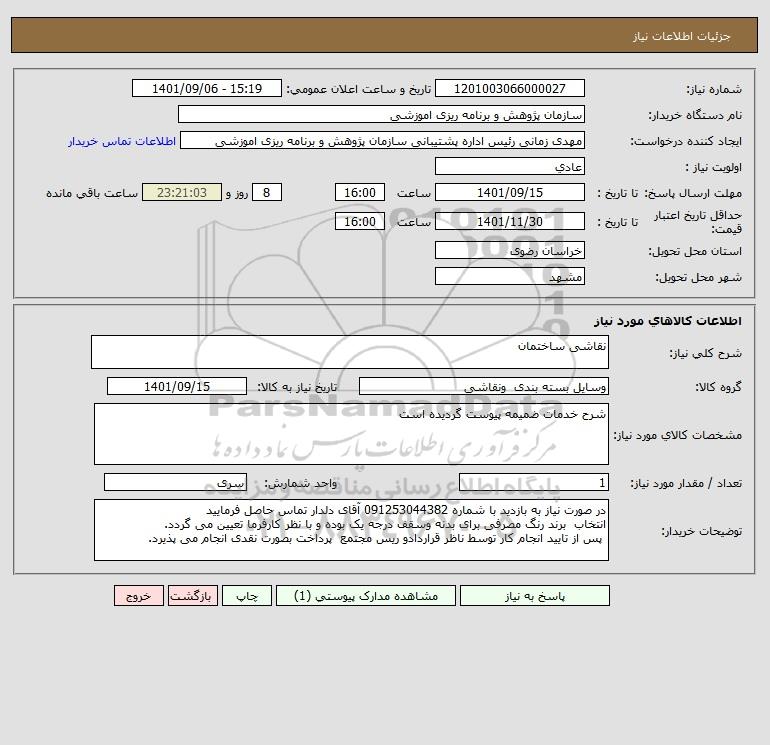Click goods group field وسایل بسته بندی ونقاشی
This screenshot has height=745, width=770.
coord(484,386)
